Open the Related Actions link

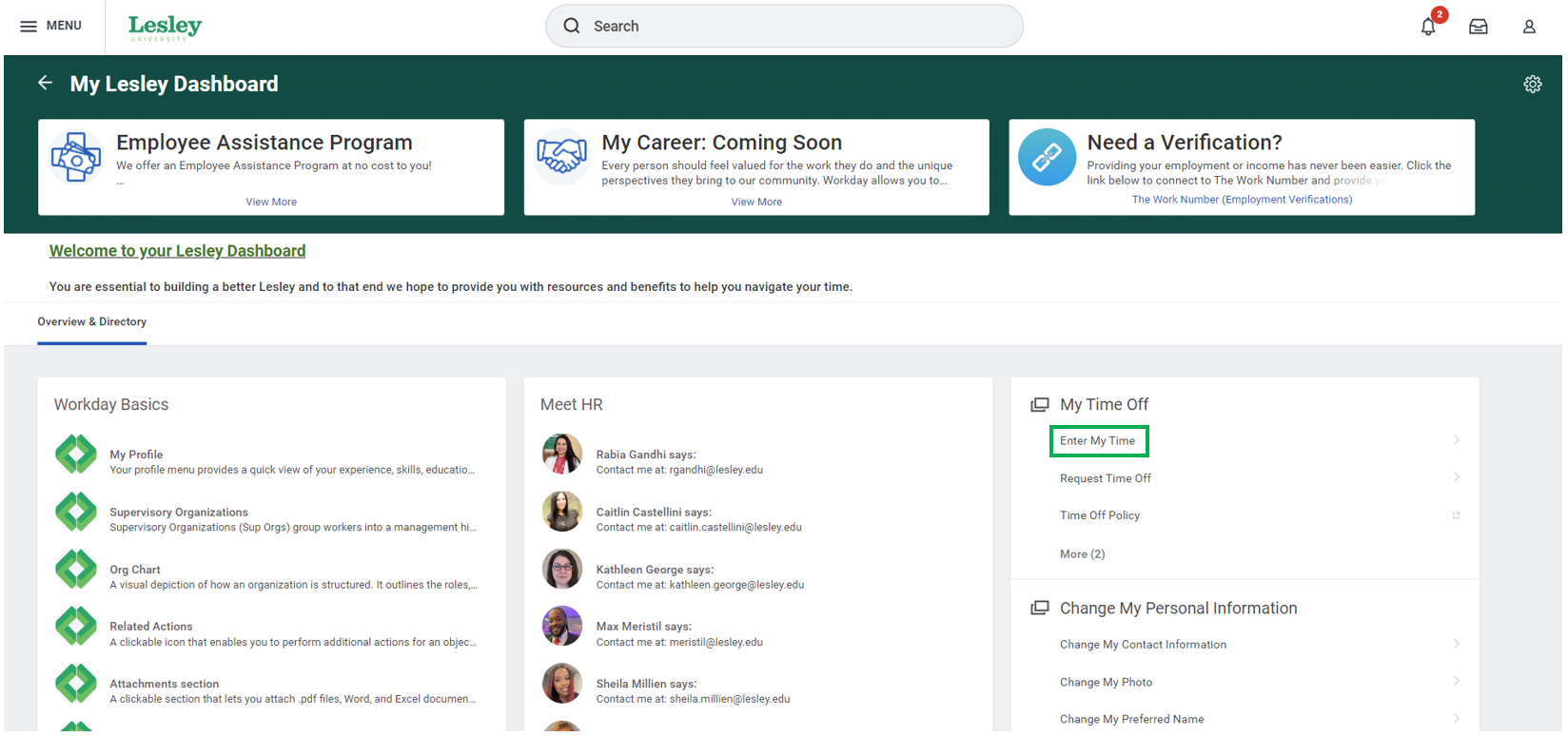coord(151,627)
